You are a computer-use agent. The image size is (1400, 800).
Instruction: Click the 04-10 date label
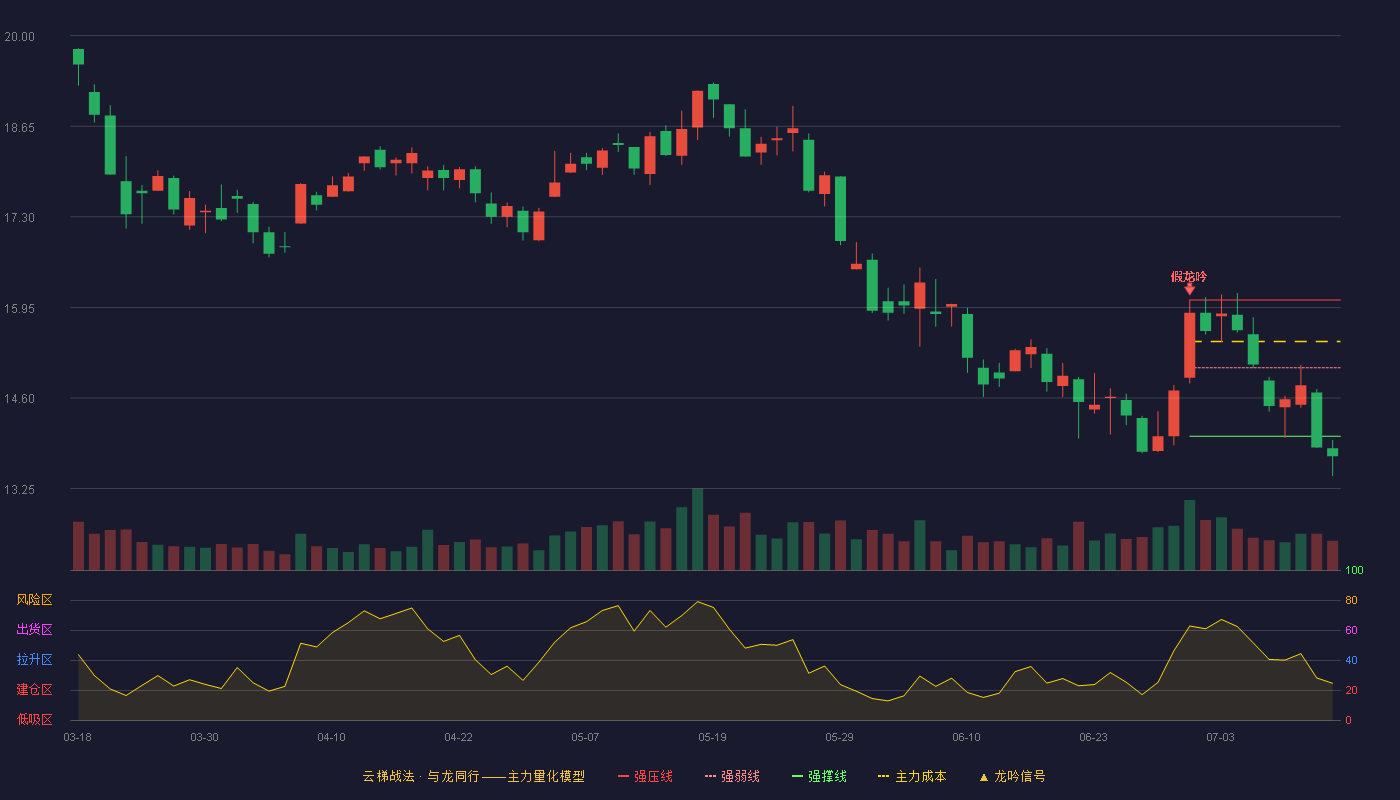pos(331,737)
